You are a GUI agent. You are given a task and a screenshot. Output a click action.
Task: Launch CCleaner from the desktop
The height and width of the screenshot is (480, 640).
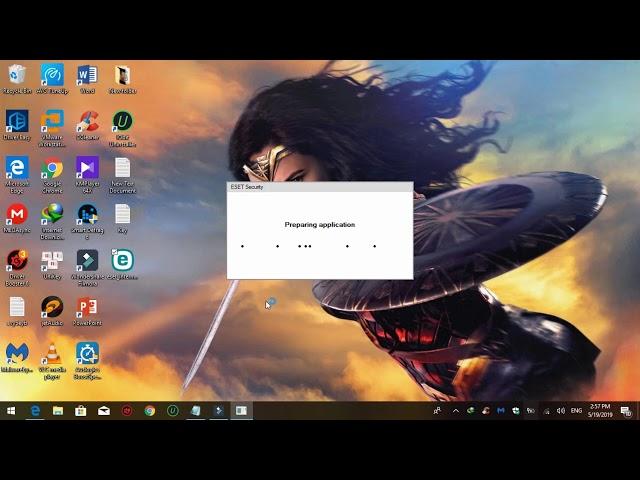[x=87, y=125]
